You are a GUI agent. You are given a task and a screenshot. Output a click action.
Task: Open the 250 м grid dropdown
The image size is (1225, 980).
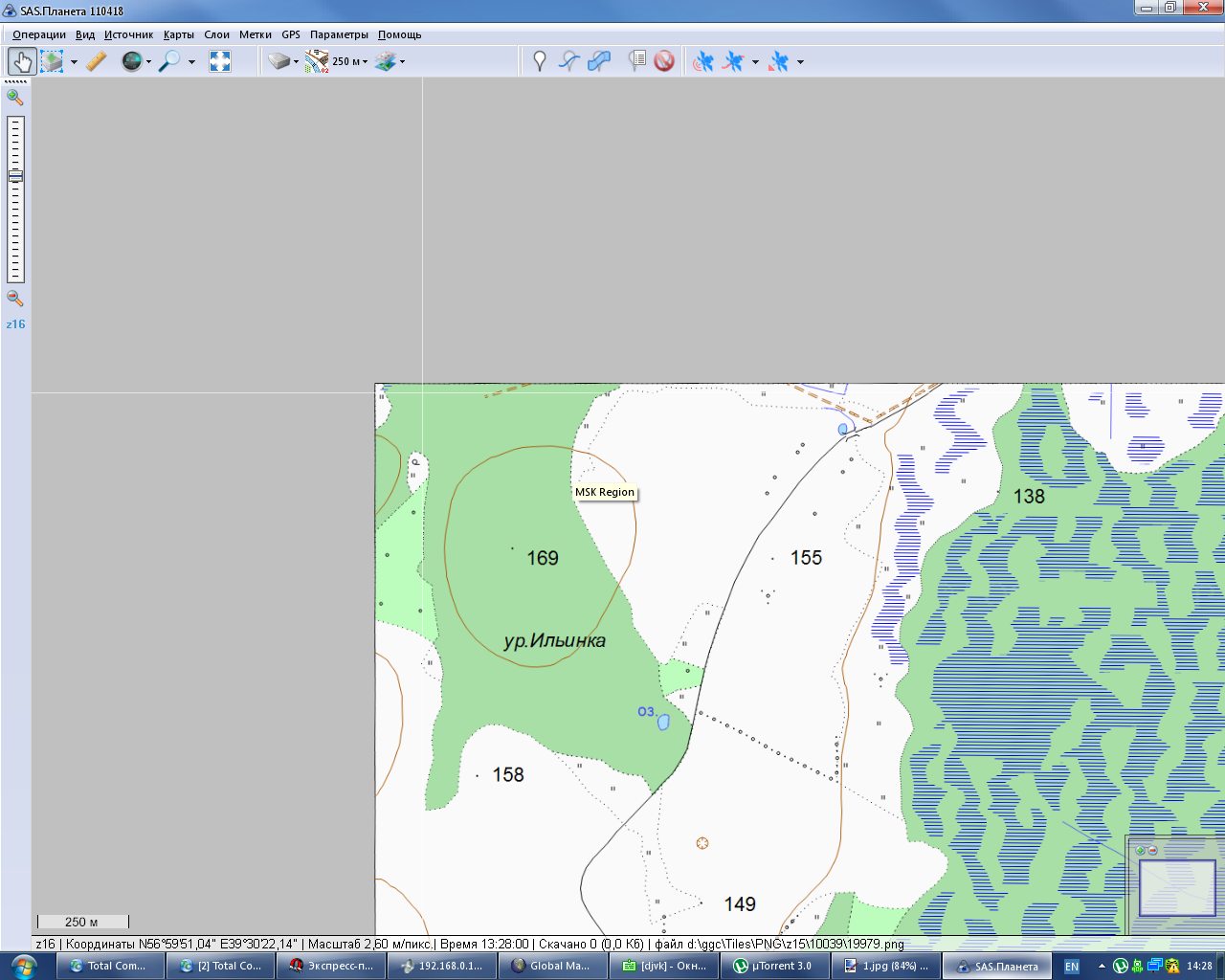tap(349, 62)
